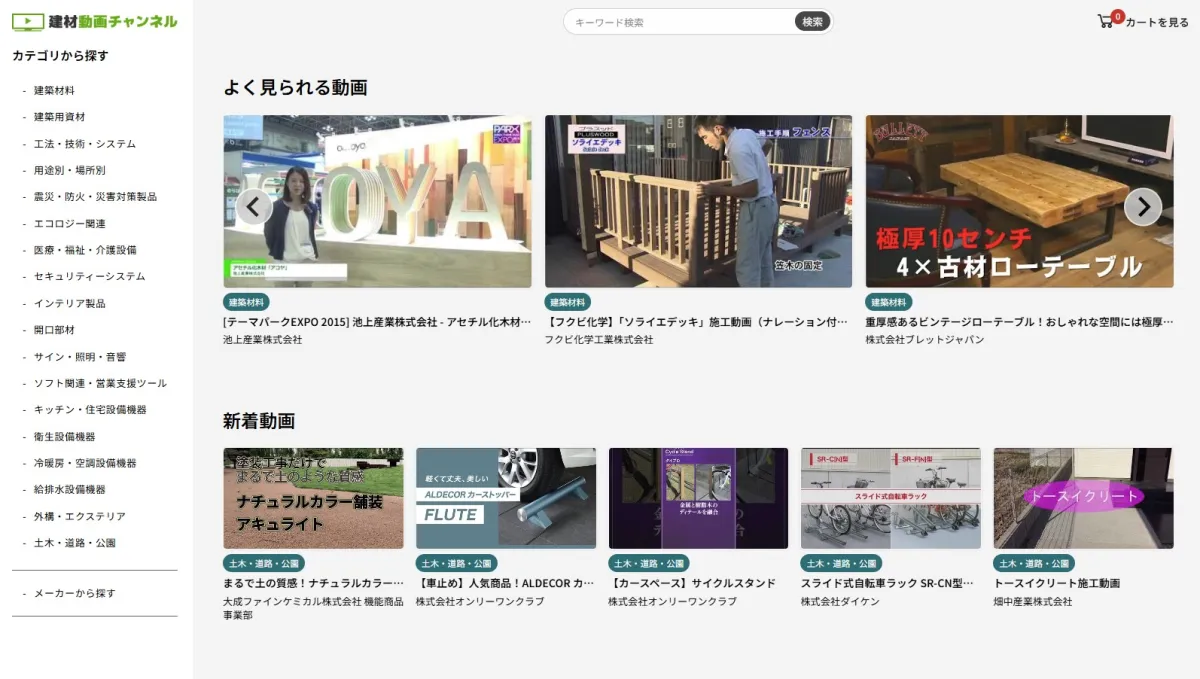1200x679 pixels.
Task: Open the 震災・防火・災害対策製品 category
Action: (x=95, y=196)
